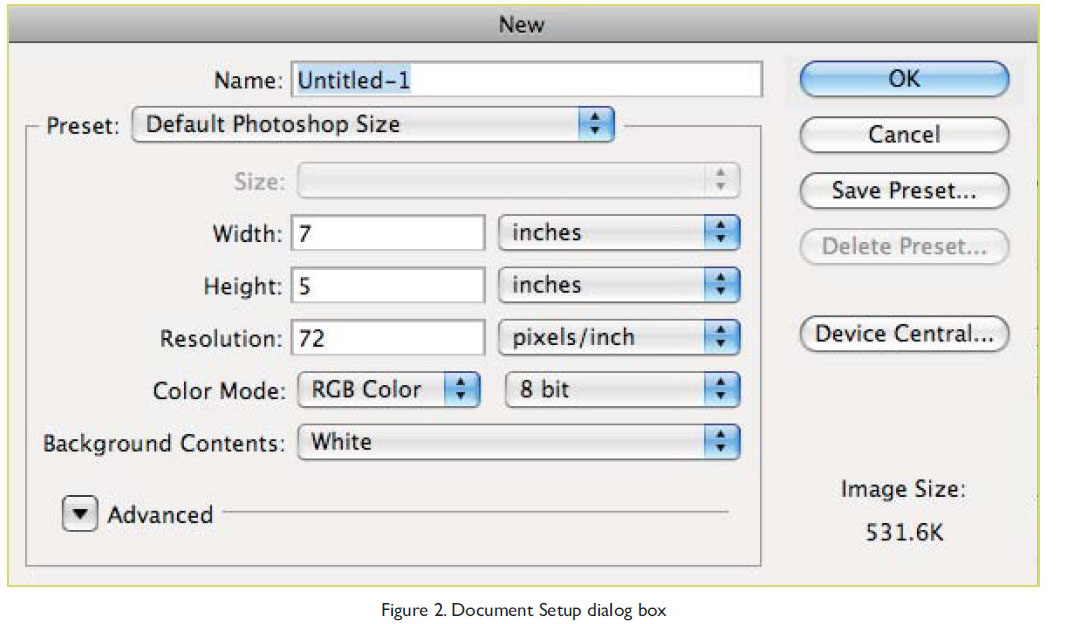
Task: Click the New dialog title bar
Action: (521, 25)
